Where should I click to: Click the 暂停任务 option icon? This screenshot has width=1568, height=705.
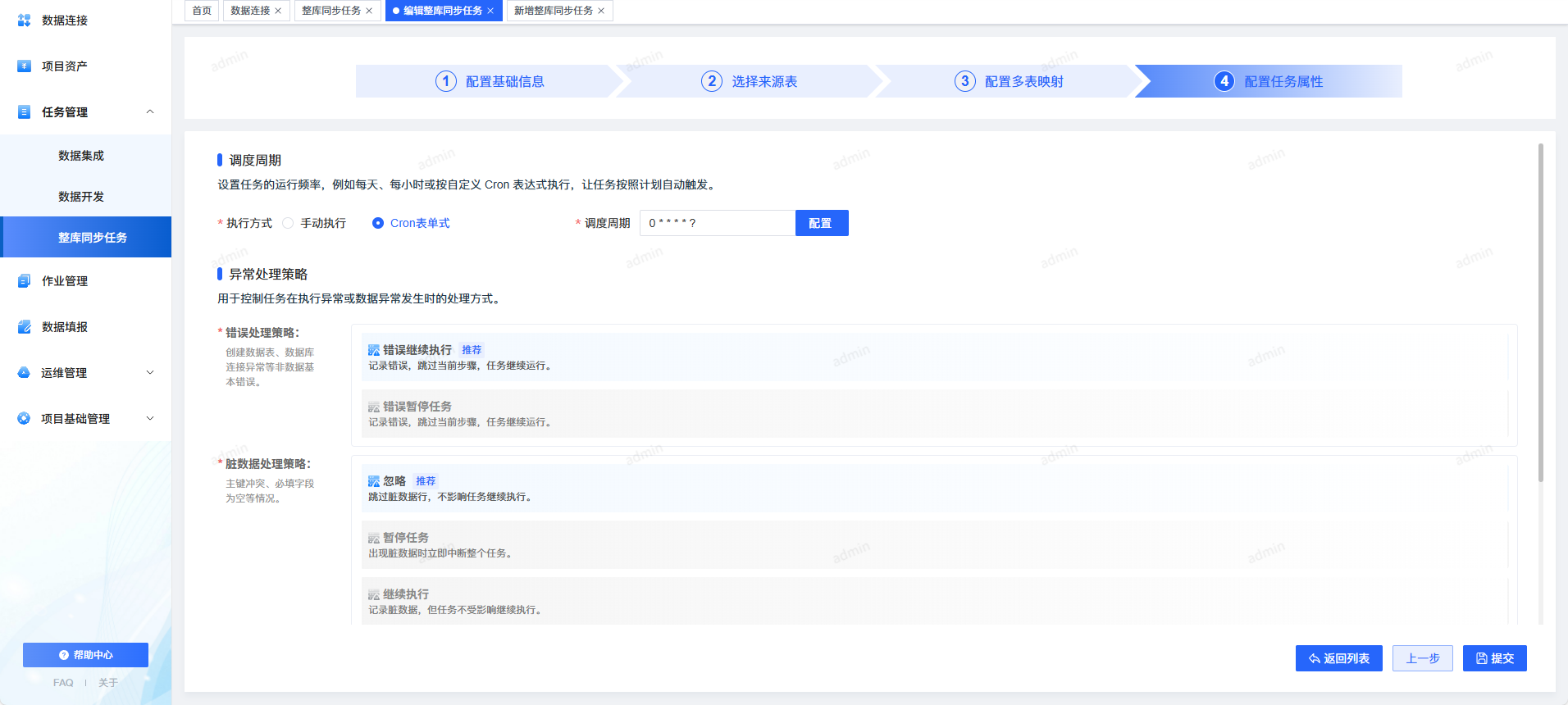374,538
